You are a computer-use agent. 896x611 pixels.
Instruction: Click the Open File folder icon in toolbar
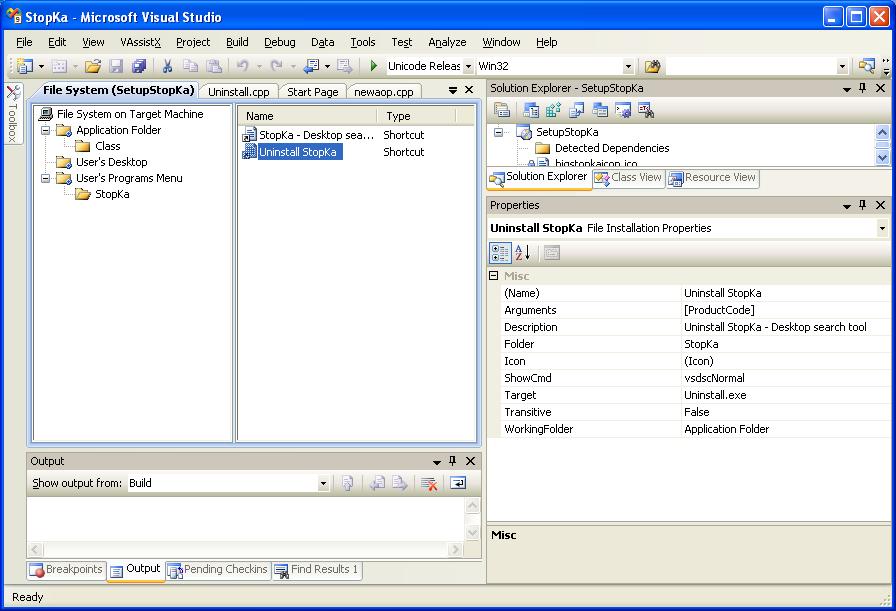click(x=92, y=66)
